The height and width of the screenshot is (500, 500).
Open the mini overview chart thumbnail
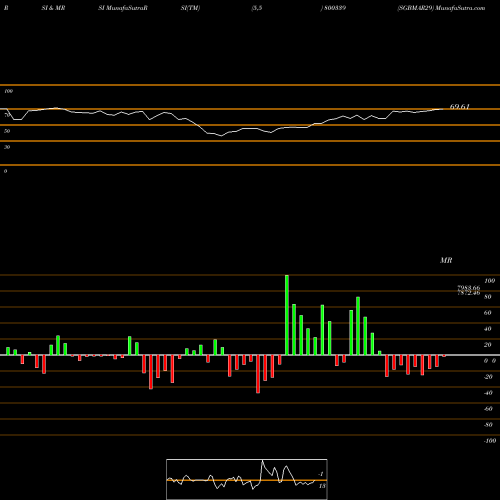pyautogui.click(x=247, y=479)
